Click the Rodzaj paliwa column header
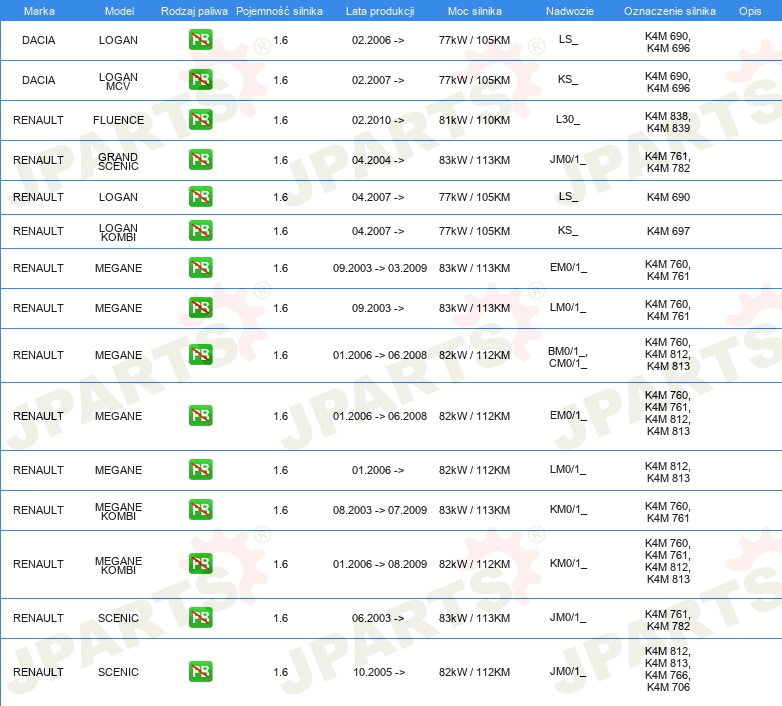The width and height of the screenshot is (782, 706). tap(194, 11)
